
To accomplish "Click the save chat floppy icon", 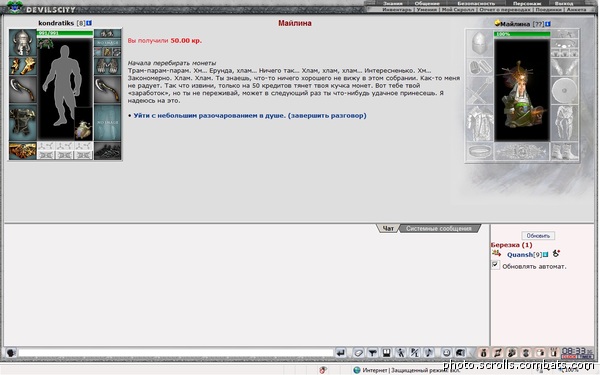I will [x=386, y=352].
